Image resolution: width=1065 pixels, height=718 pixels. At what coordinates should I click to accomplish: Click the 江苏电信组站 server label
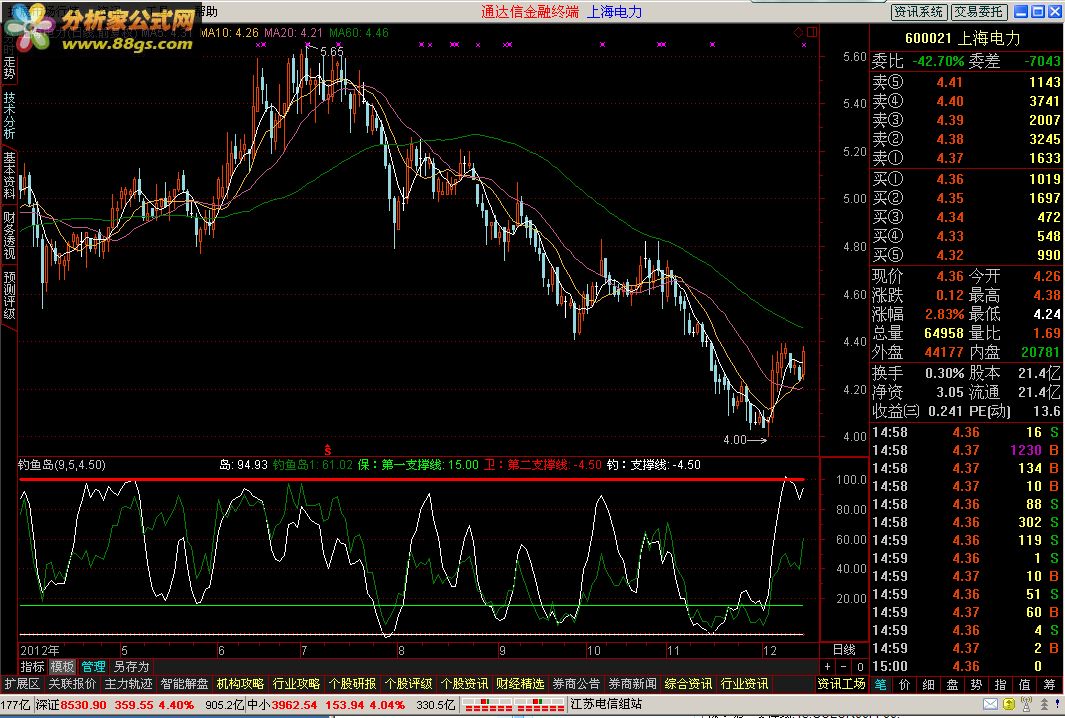[x=606, y=704]
